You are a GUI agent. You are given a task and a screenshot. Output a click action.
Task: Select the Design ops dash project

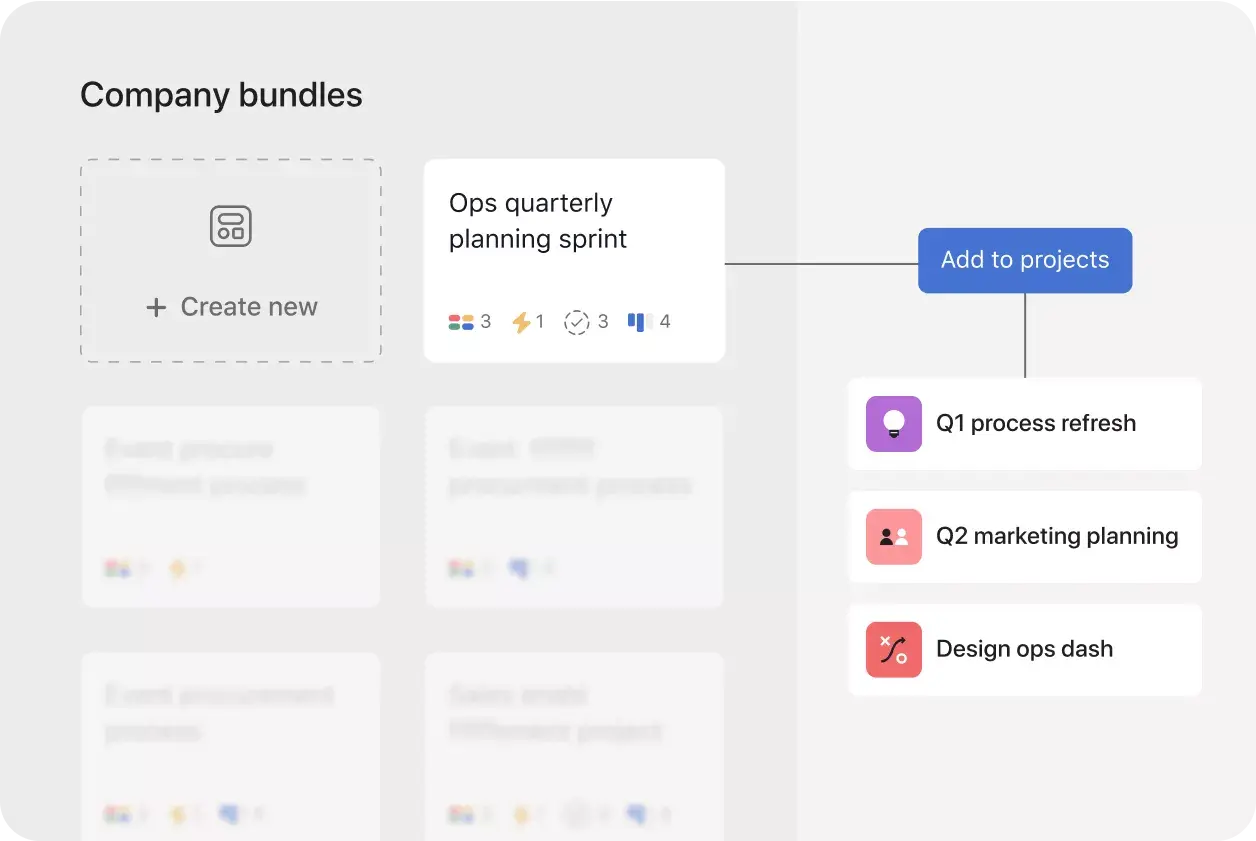click(x=1023, y=649)
